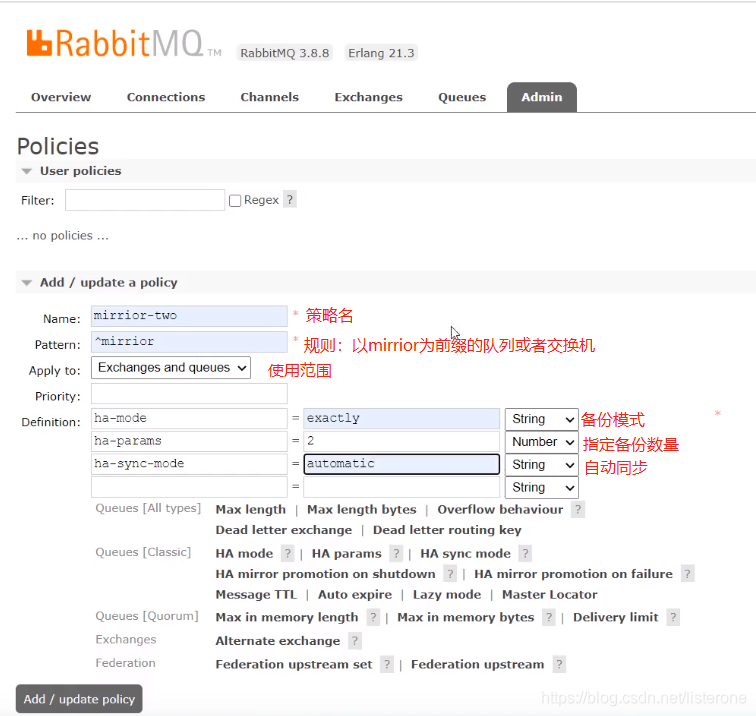Open help for Overflow behaviour
756x716 pixels.
coord(578,510)
